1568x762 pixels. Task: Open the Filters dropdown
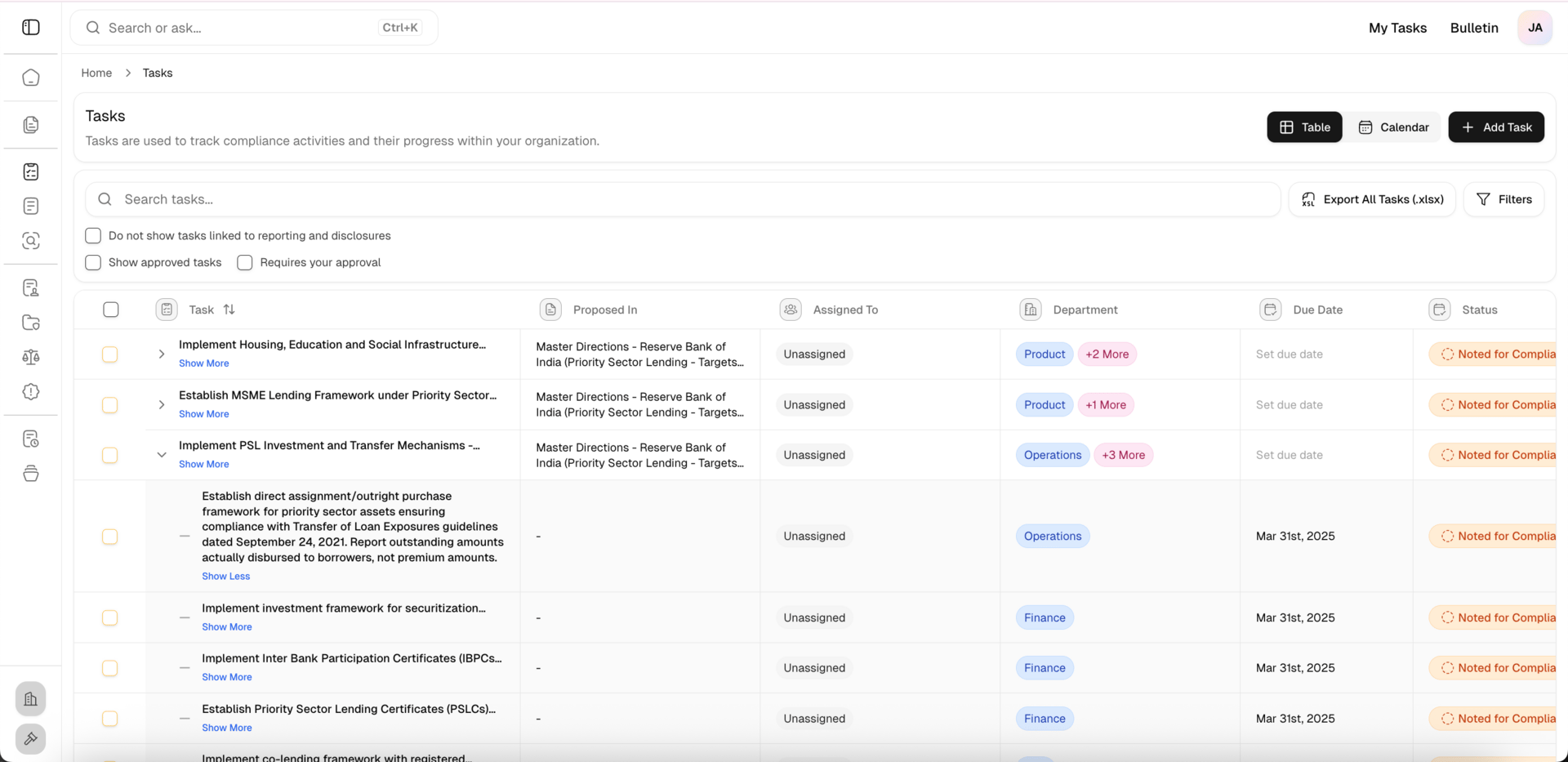1503,199
